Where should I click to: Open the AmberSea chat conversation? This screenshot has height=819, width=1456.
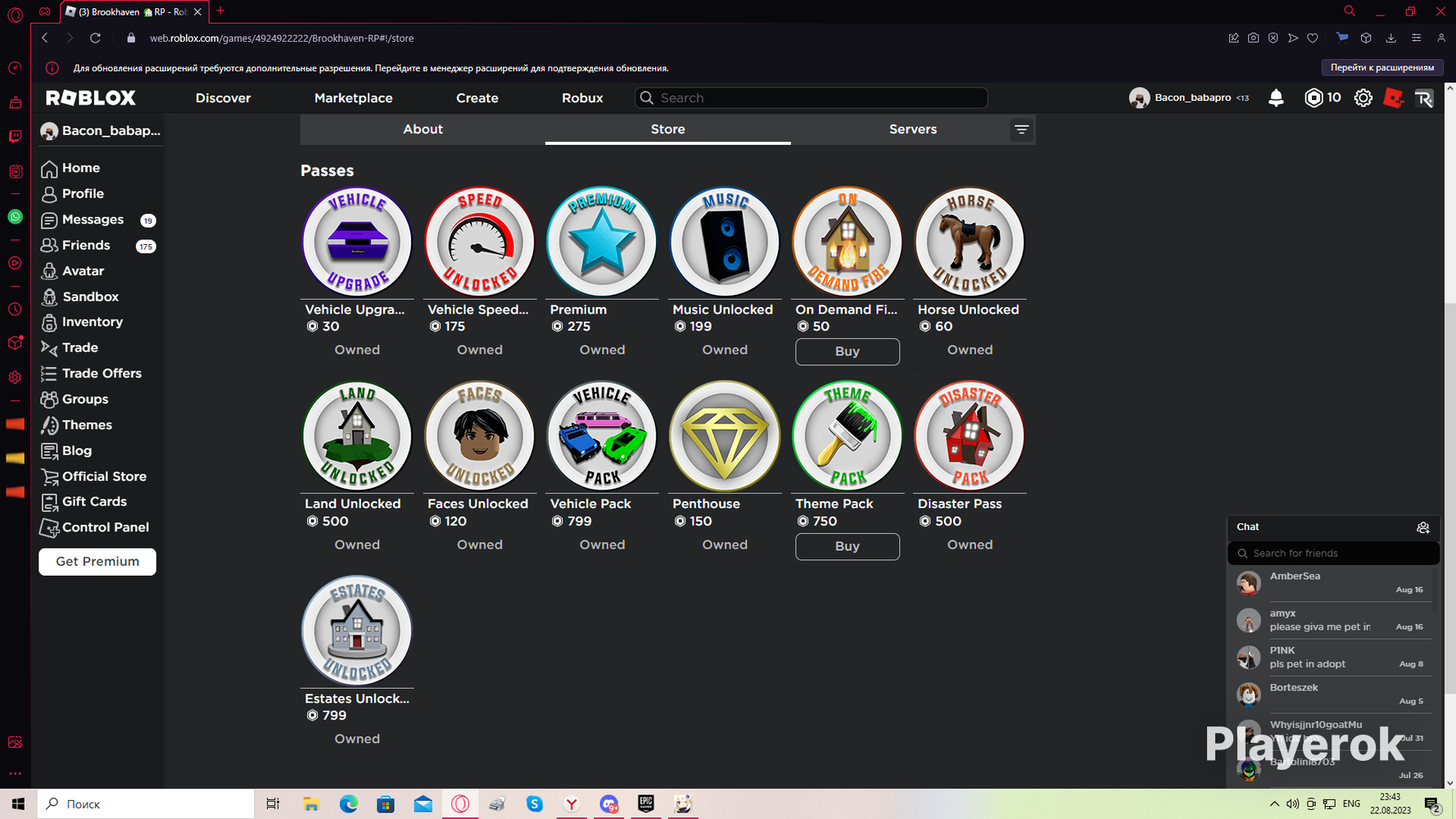point(1332,582)
